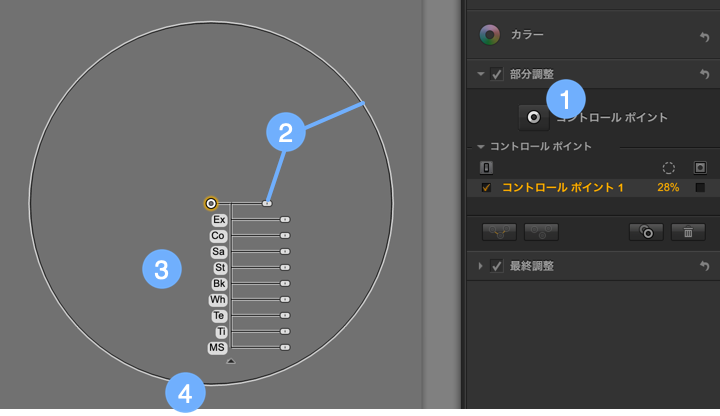Collapse the 部分調整 section triangle
The image size is (720, 416).
click(481, 73)
